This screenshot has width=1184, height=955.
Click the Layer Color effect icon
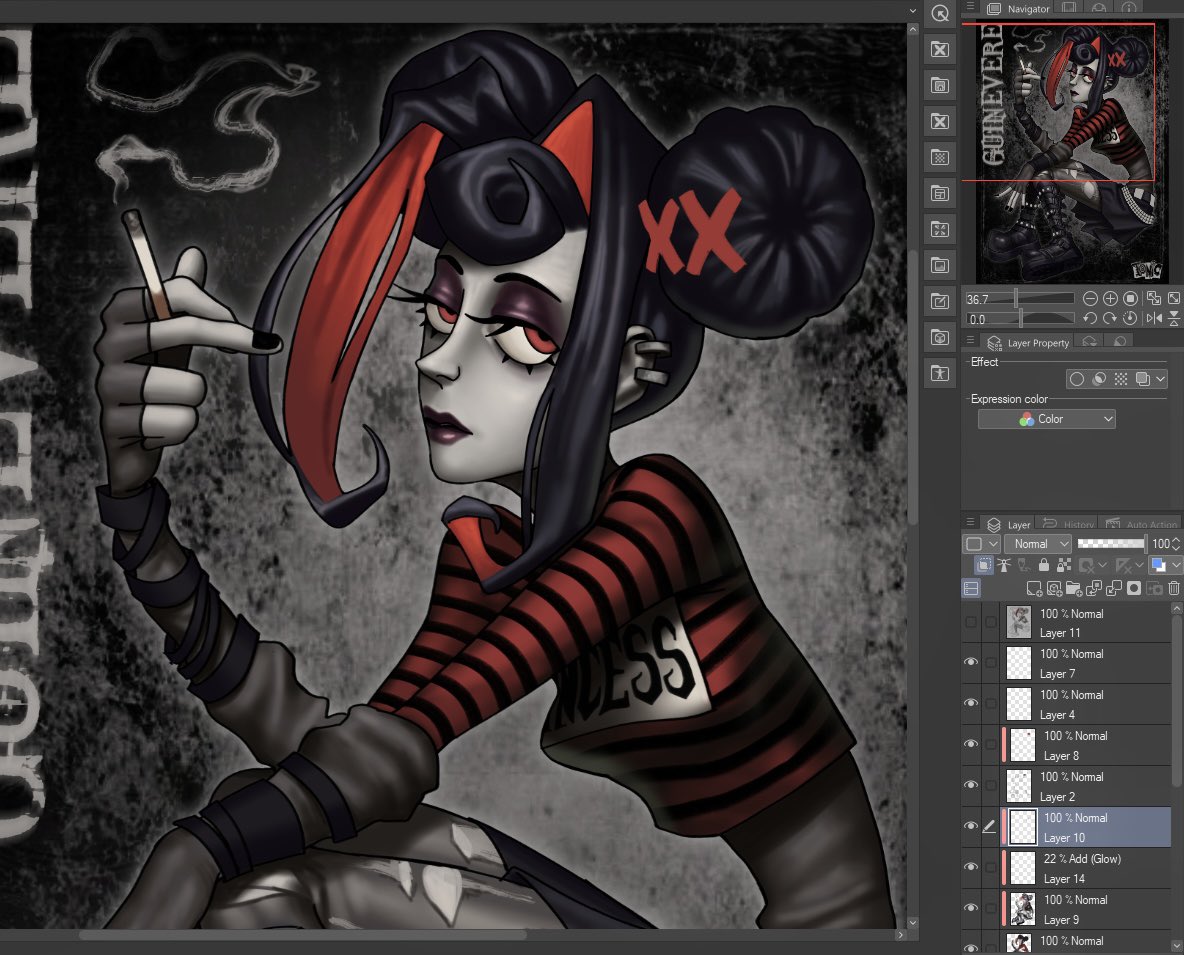click(x=1142, y=379)
